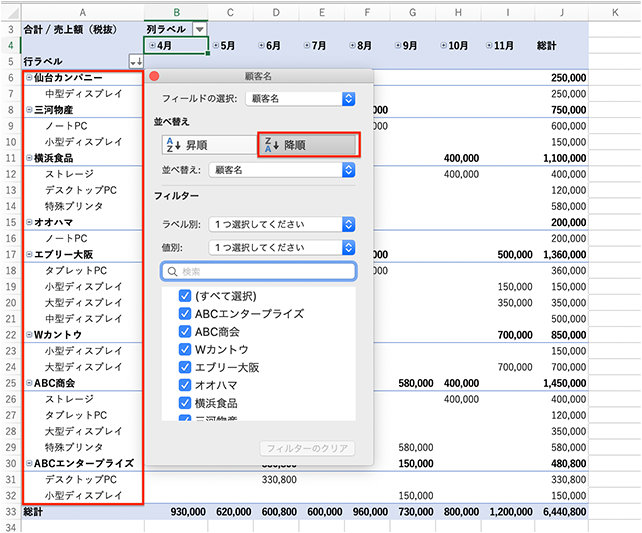Viewport: 642px width, 533px height.
Task: Open the 行ラベル sort filter button
Action: click(x=136, y=62)
